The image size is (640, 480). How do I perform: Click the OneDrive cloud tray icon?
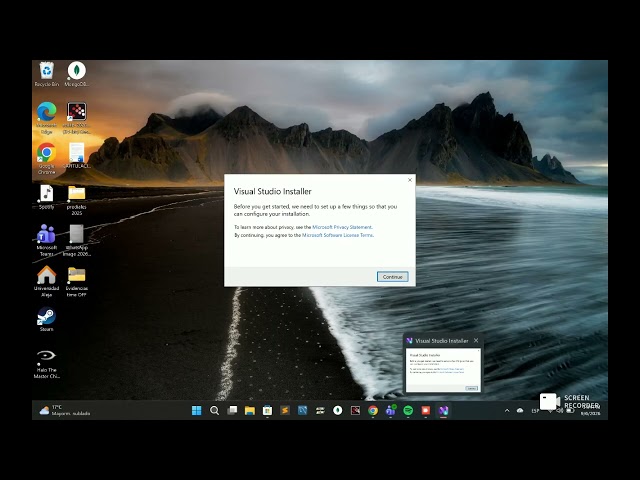520,411
